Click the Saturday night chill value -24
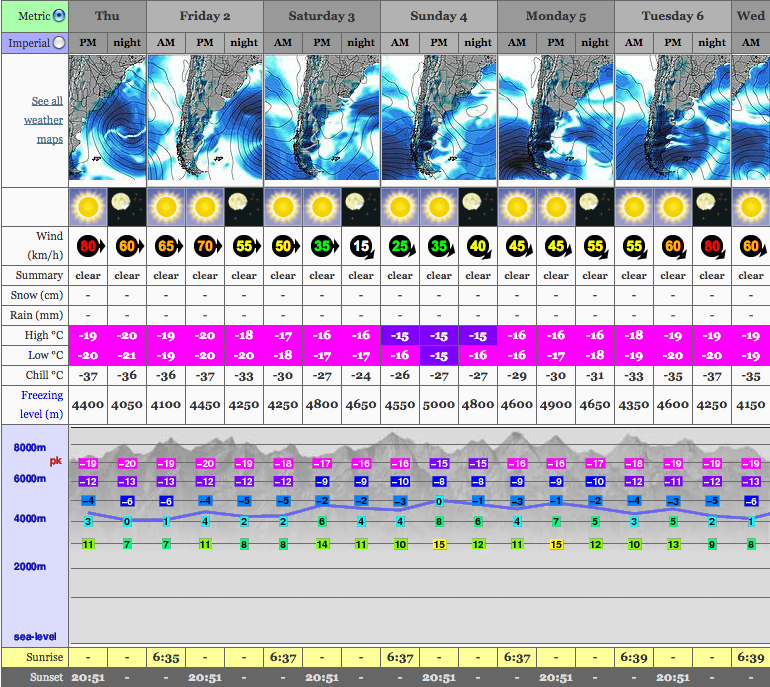Image resolution: width=770 pixels, height=687 pixels. point(361,376)
